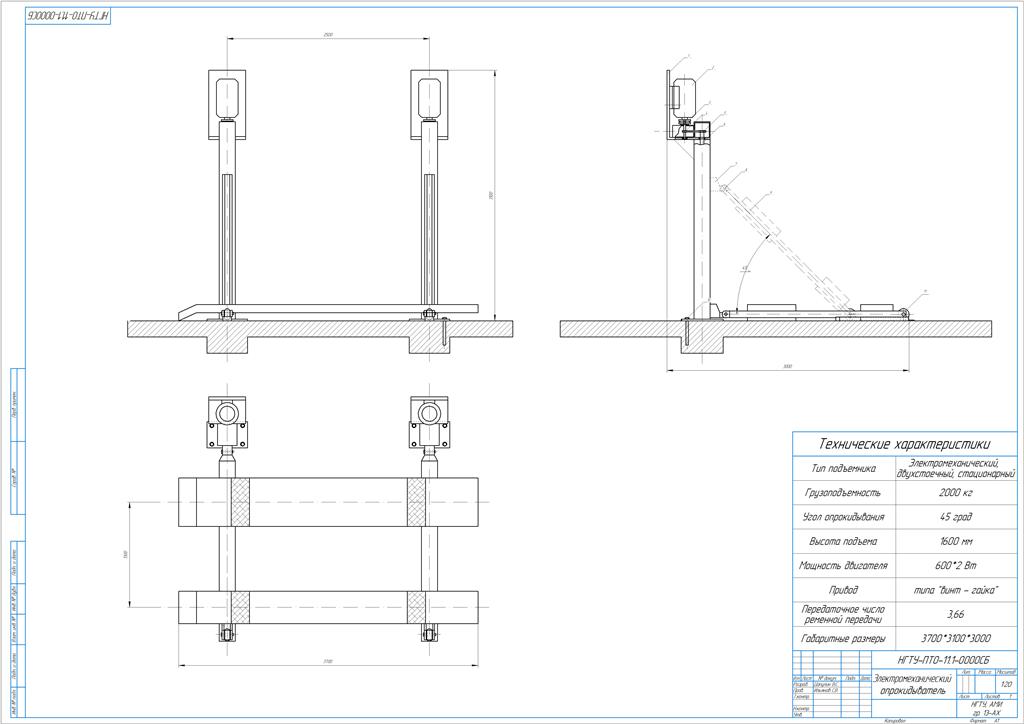The width and height of the screenshot is (1024, 724).
Task: Click the "Тип подъемника" row label
Action: [x=845, y=468]
